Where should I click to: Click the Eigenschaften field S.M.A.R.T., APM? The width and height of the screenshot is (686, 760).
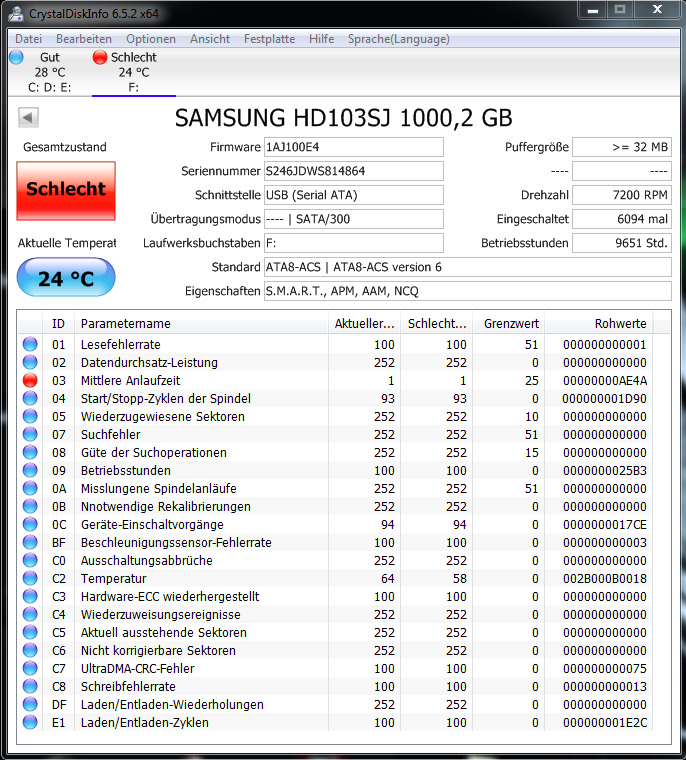click(x=468, y=291)
